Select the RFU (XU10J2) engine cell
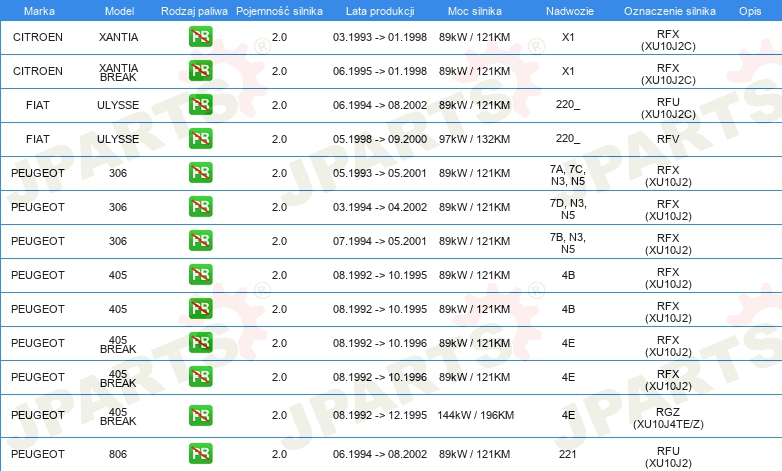The height and width of the screenshot is (471, 782). 668,457
